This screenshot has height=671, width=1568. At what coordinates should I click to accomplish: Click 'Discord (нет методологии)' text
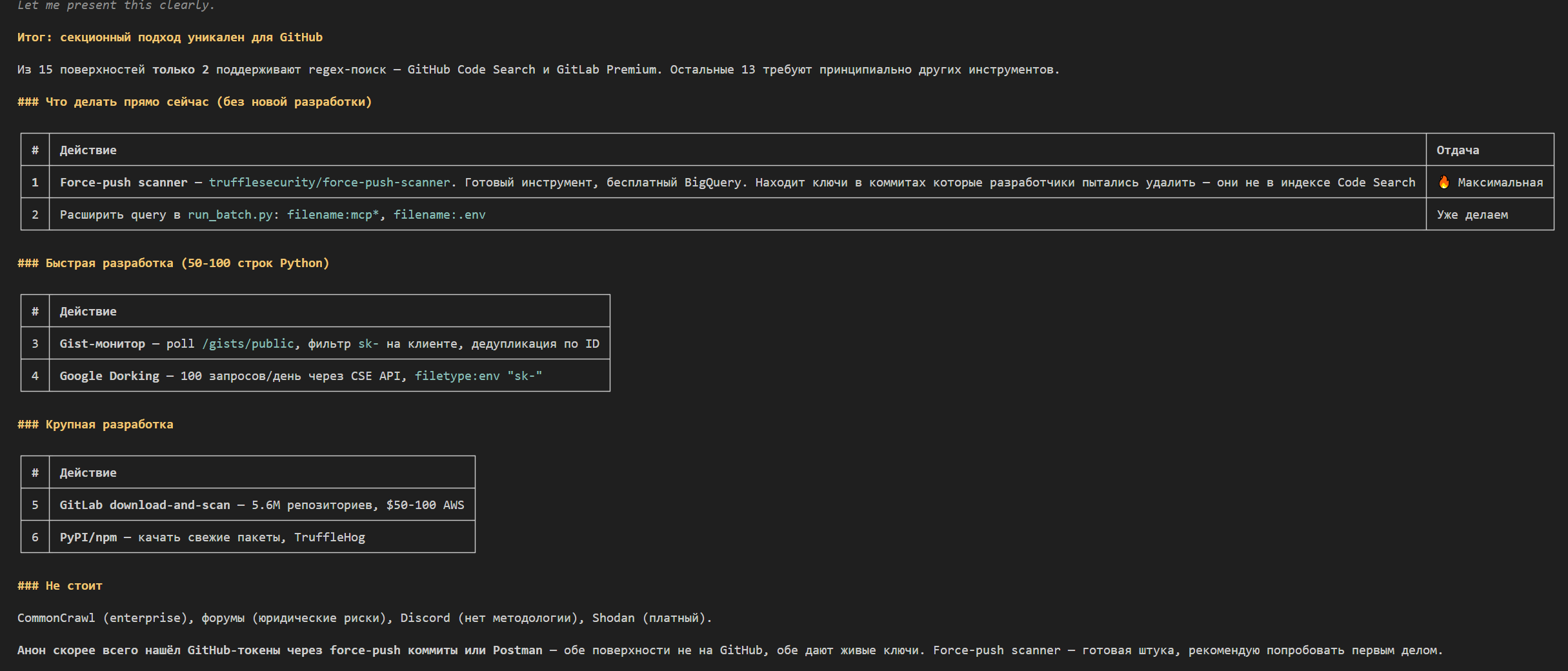(x=489, y=618)
